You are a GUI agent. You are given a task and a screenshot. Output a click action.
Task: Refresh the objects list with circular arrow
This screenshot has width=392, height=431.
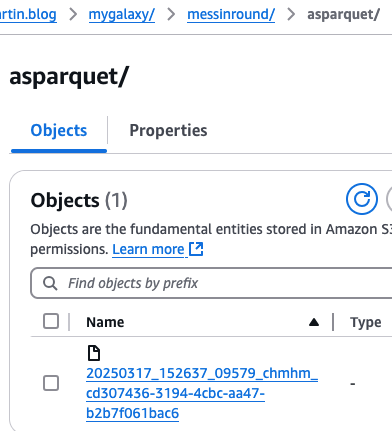[x=362, y=199]
